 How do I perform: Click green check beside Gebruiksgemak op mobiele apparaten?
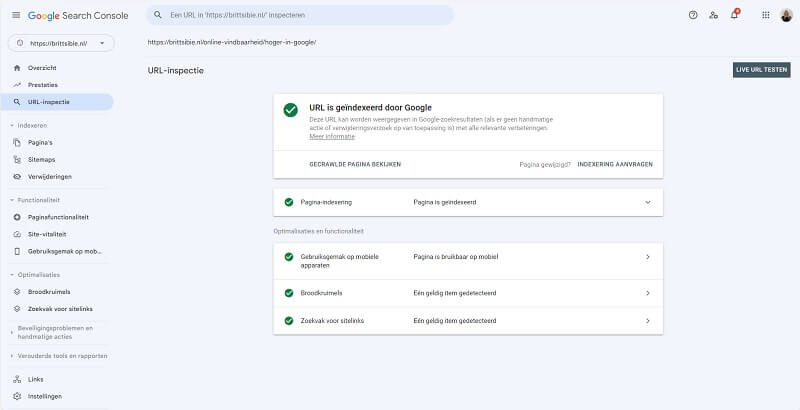click(x=289, y=257)
